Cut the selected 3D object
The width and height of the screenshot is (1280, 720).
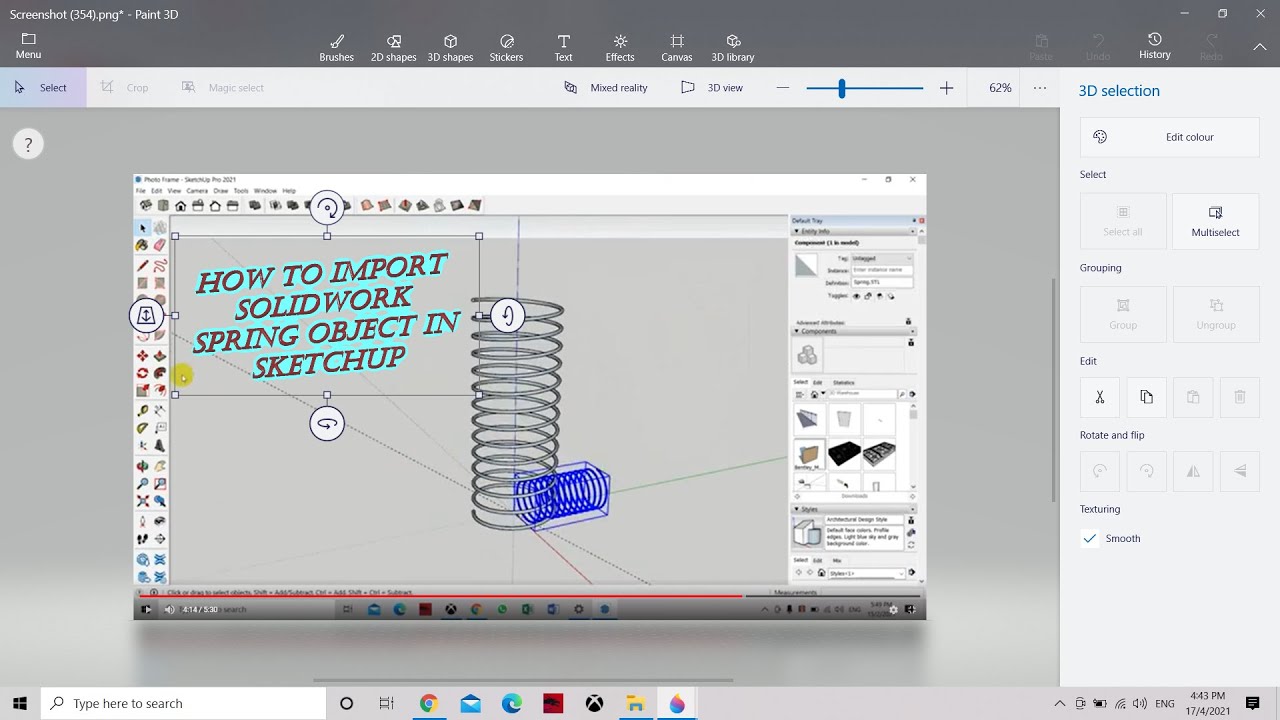1100,397
